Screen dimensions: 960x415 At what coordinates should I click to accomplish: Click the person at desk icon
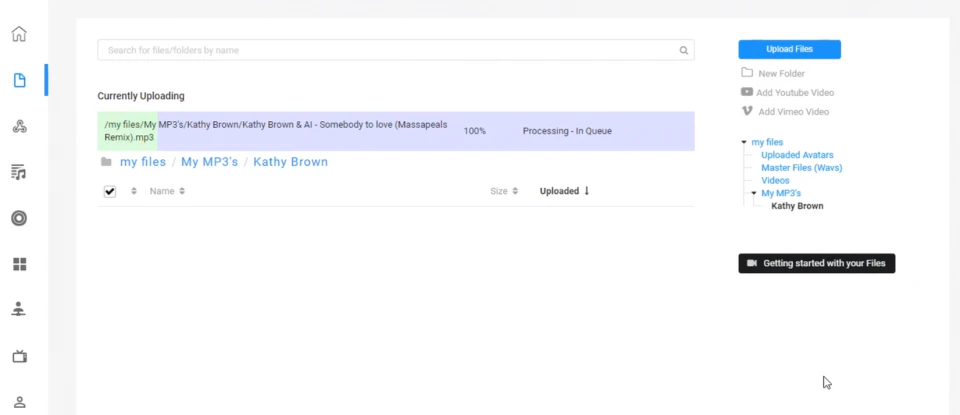pos(19,310)
